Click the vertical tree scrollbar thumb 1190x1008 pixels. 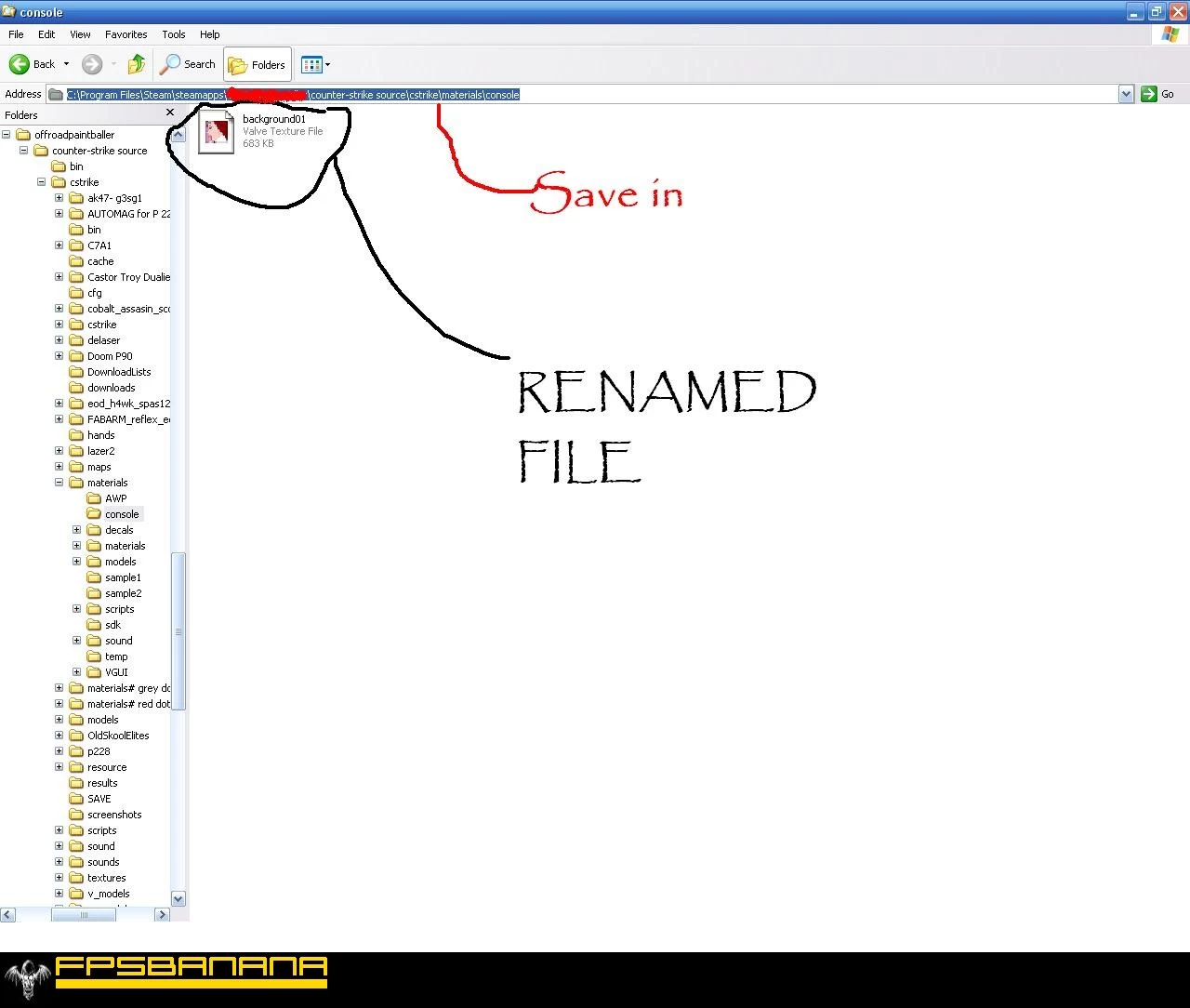[178, 631]
